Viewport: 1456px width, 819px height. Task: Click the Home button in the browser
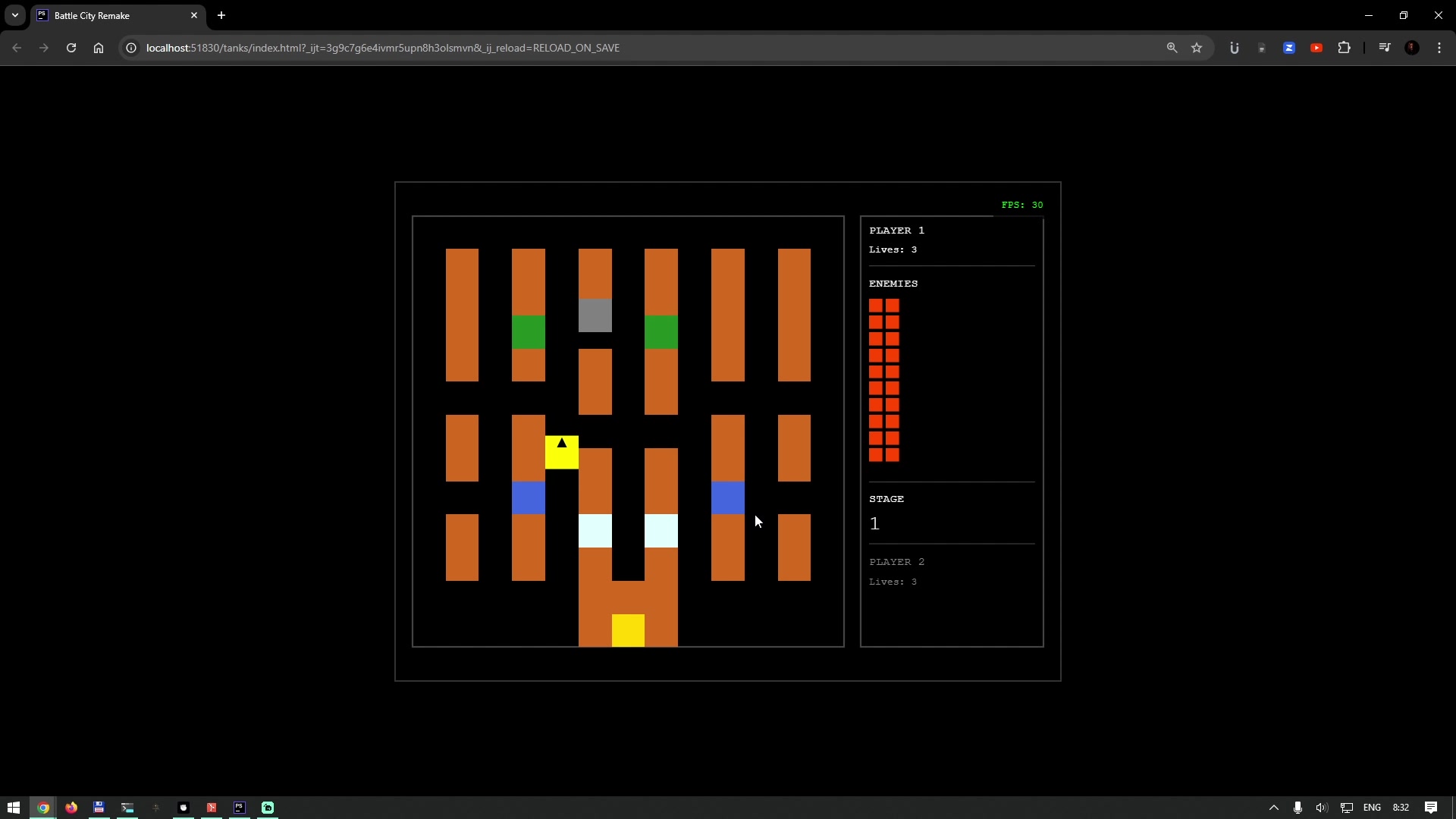coord(99,47)
